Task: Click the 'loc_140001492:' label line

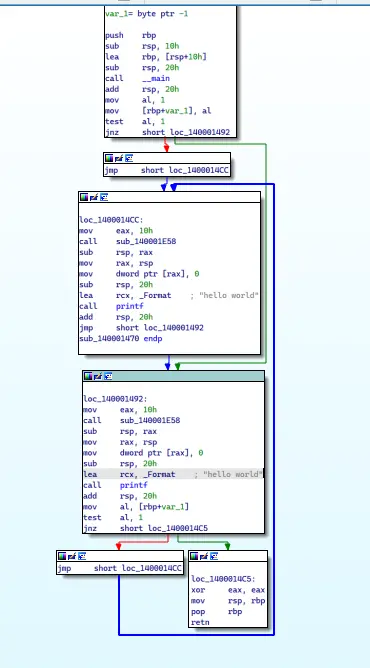Action: click(115, 399)
